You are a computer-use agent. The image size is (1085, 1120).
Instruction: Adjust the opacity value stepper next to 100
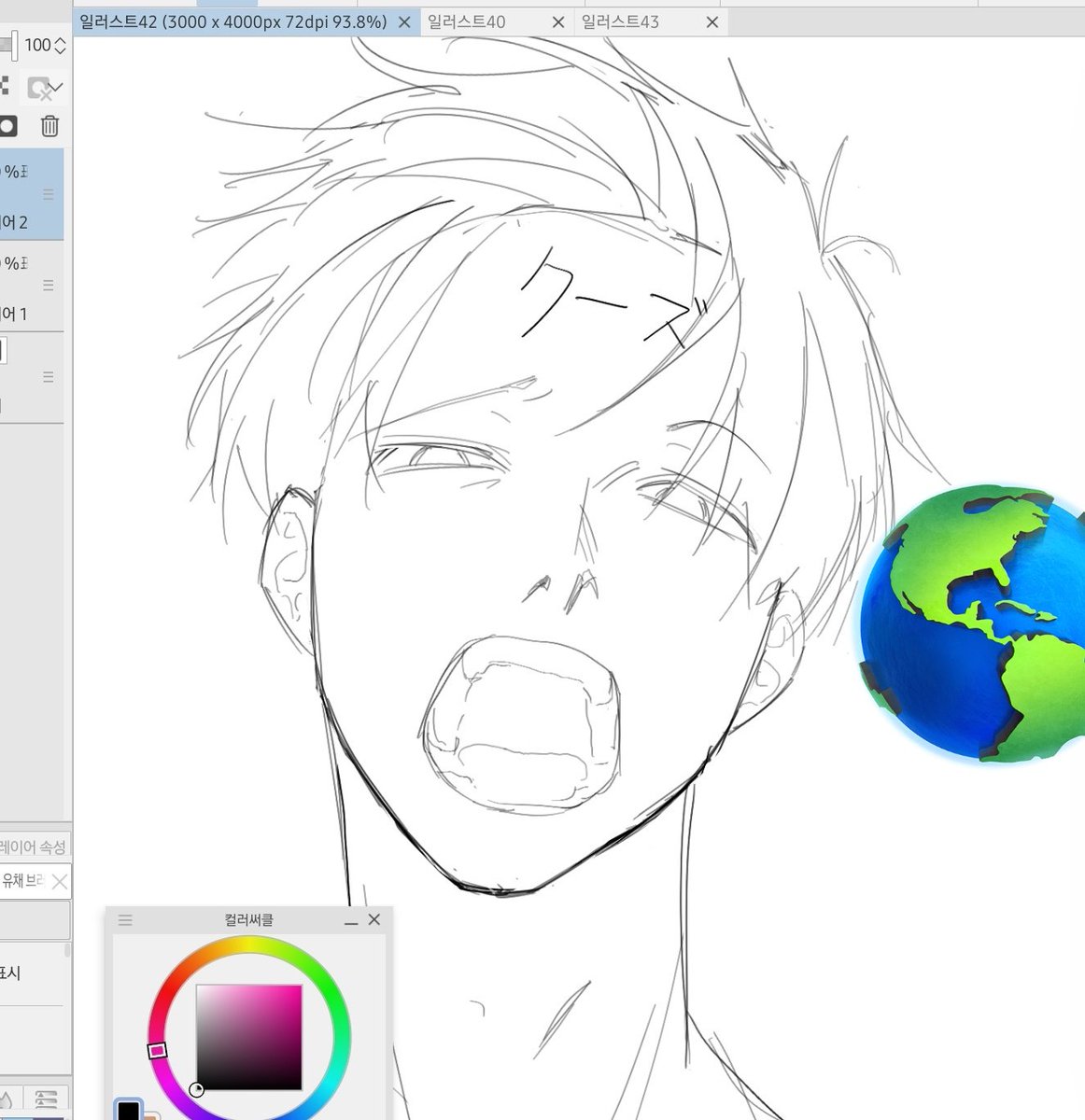(61, 45)
